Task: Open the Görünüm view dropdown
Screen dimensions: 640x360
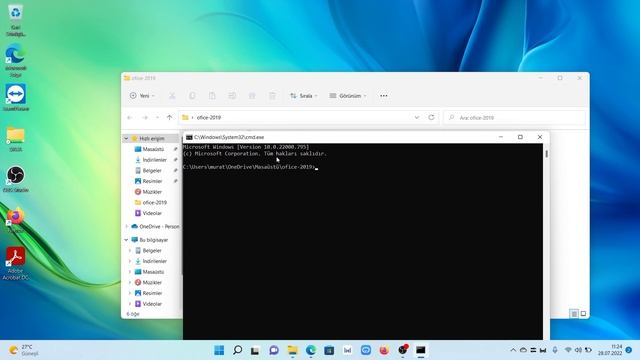Action: (x=348, y=96)
